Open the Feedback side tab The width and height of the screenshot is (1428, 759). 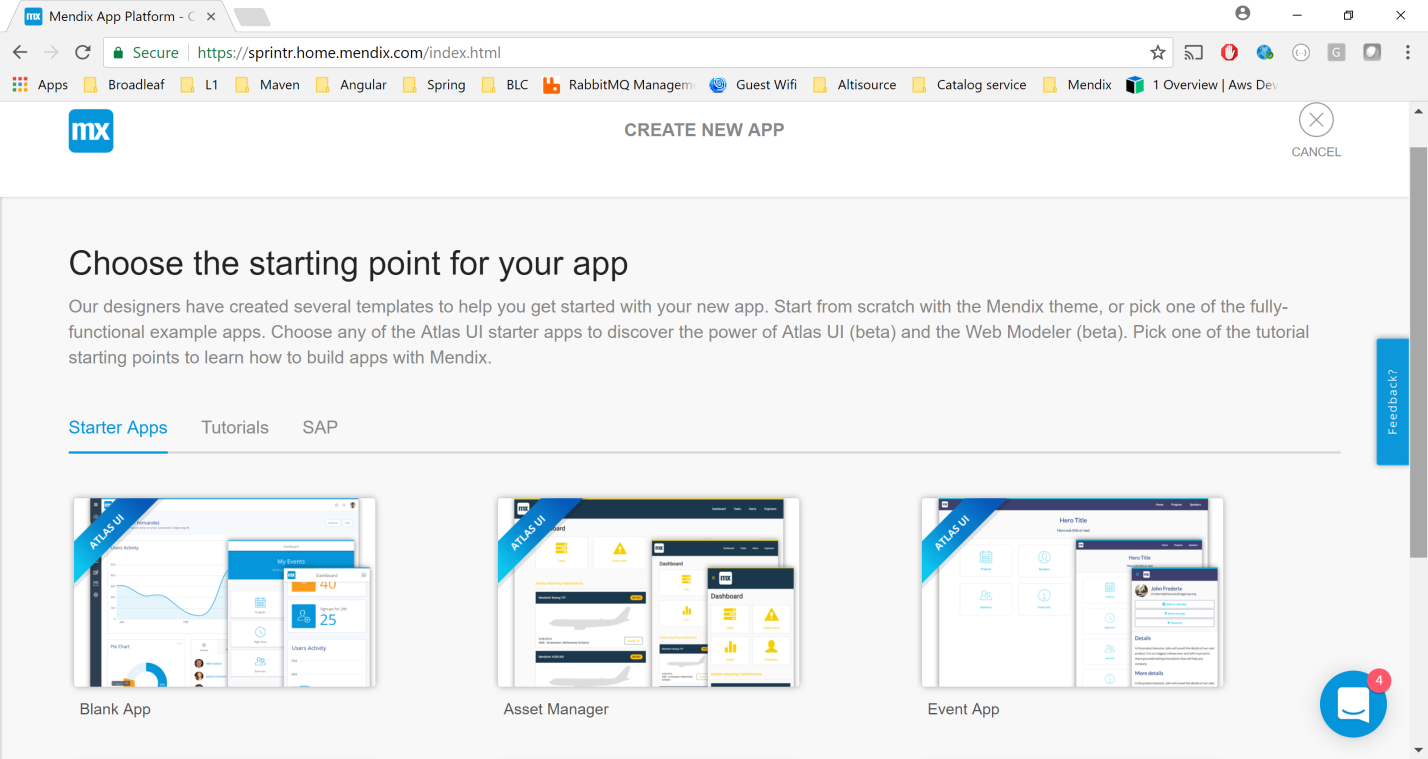pyautogui.click(x=1392, y=401)
